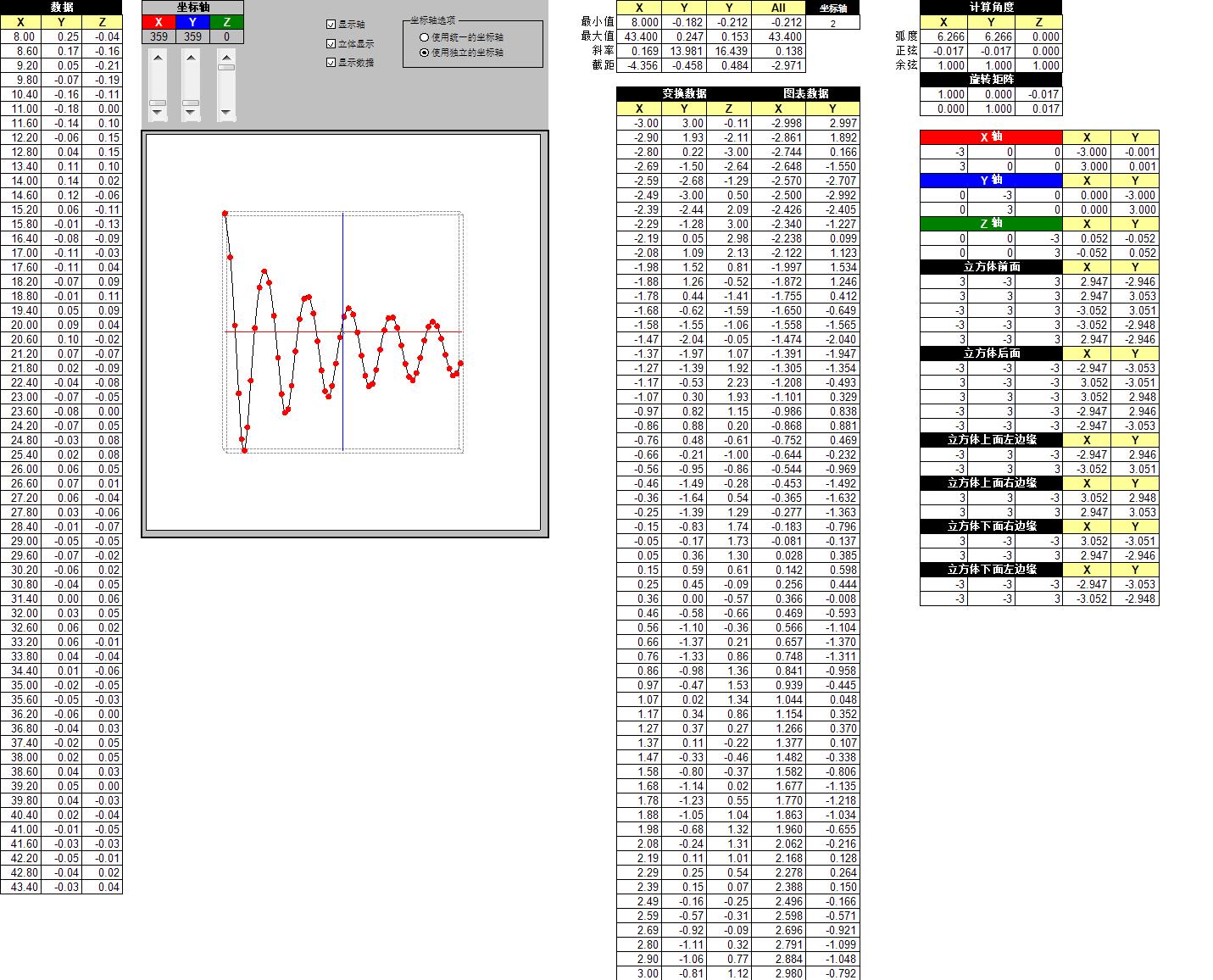Select the 截距 row label
This screenshot has width=1213, height=980.
pyautogui.click(x=603, y=65)
